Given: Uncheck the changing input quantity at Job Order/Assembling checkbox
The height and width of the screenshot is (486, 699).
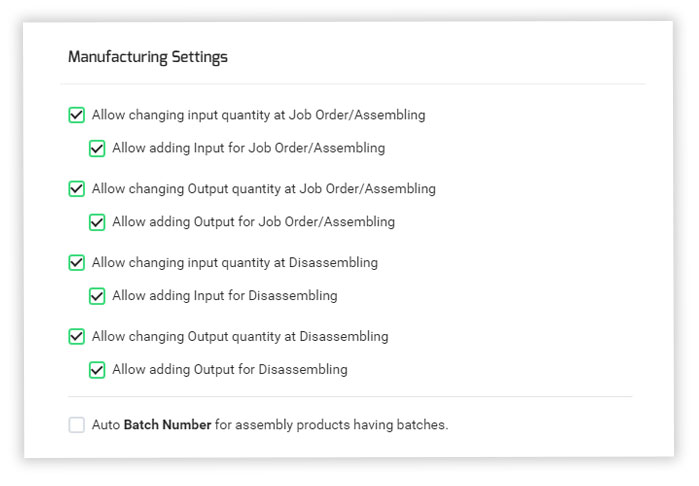Looking at the screenshot, I should (x=77, y=115).
